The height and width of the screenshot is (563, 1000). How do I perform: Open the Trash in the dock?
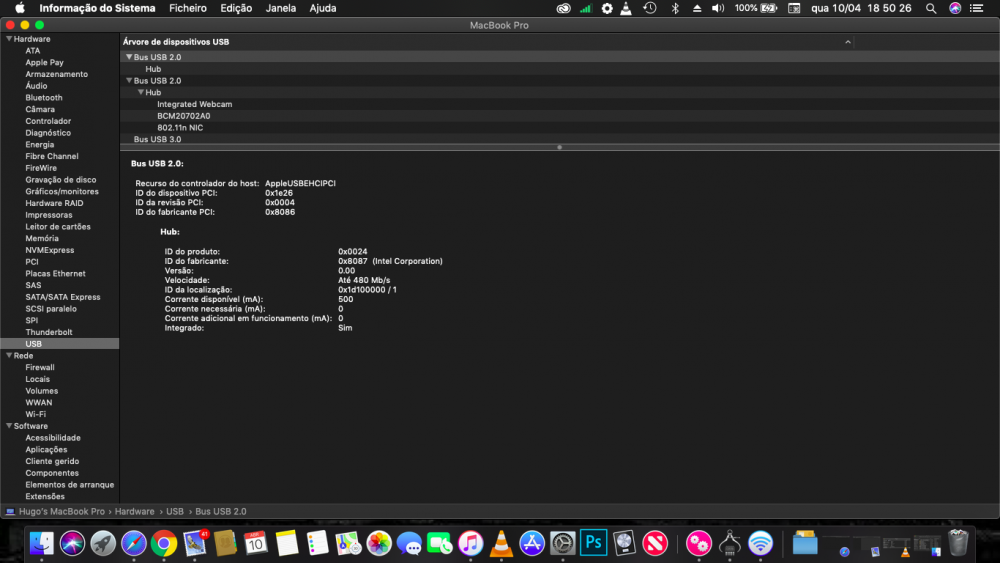[958, 542]
